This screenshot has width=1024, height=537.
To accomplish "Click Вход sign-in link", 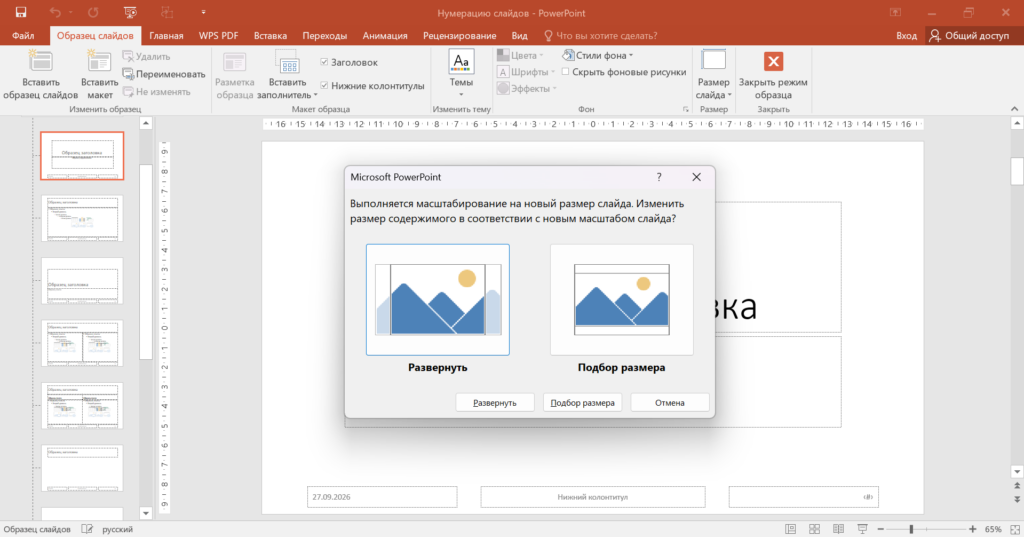I will 906,35.
